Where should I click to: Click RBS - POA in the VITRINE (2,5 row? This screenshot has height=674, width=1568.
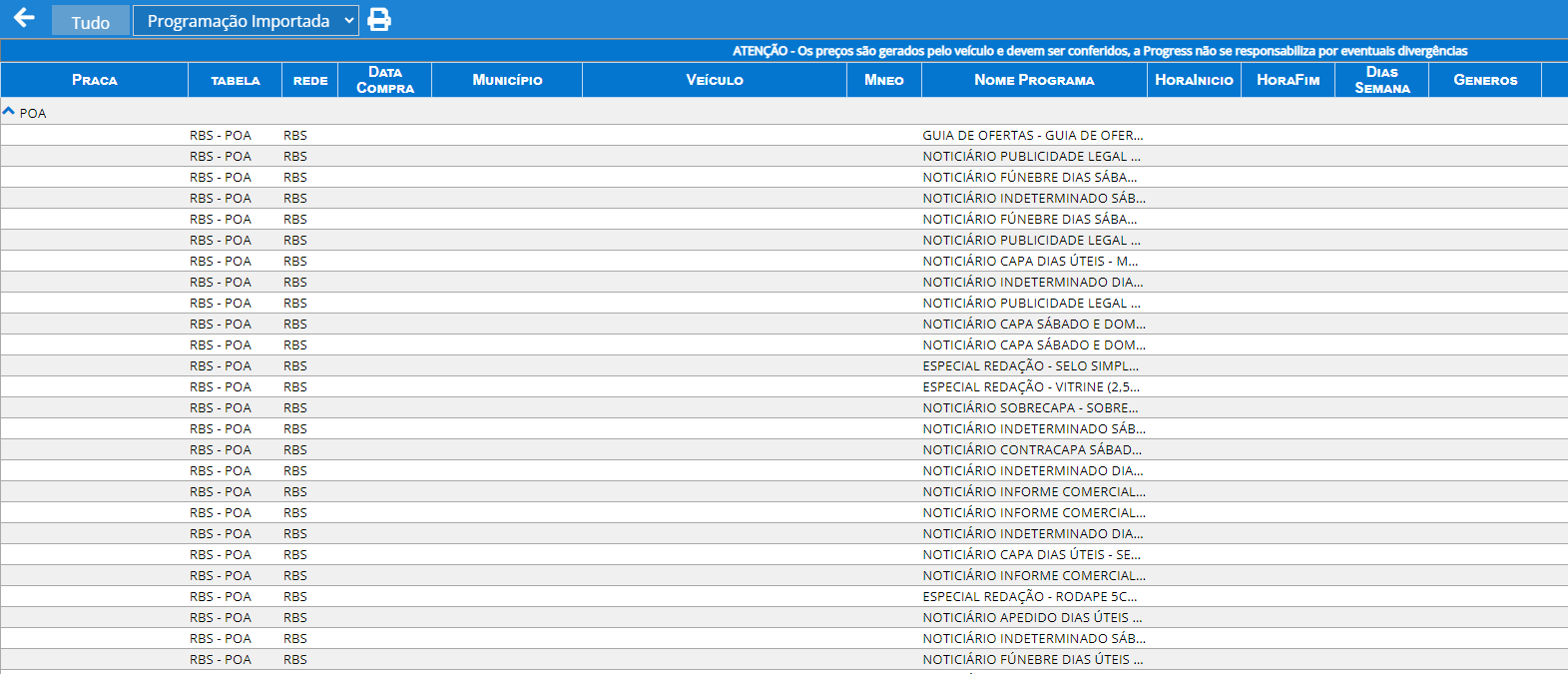[x=221, y=386]
